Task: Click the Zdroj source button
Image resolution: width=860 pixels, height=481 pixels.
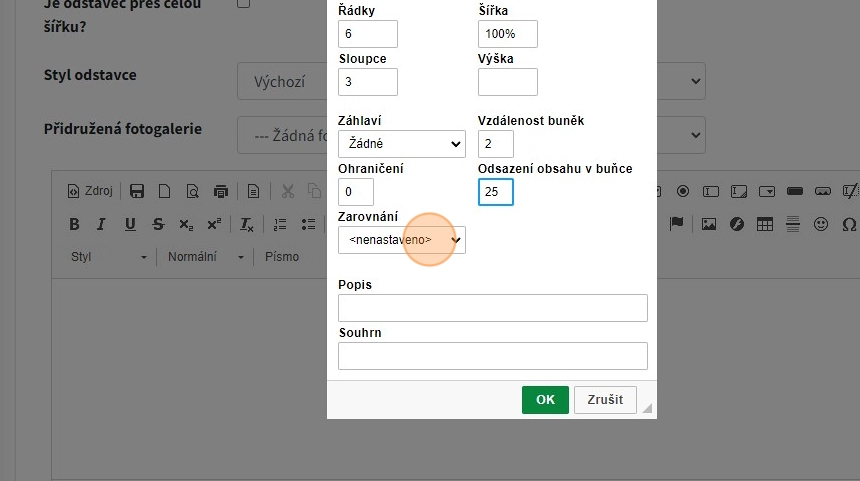Action: [x=90, y=191]
